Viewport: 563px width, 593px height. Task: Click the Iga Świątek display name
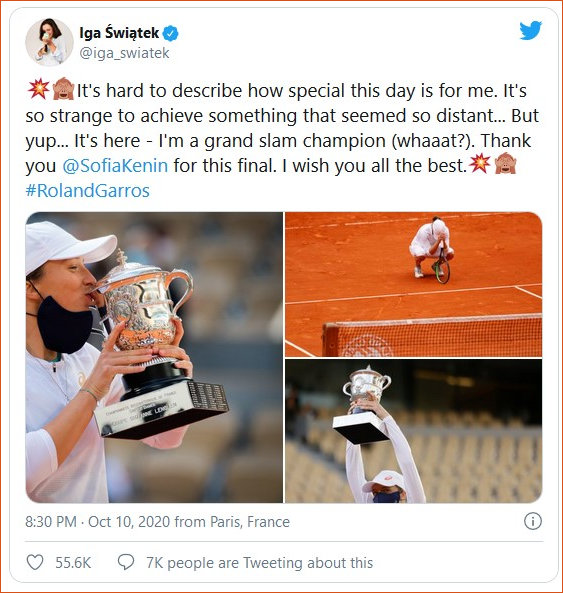[x=119, y=33]
